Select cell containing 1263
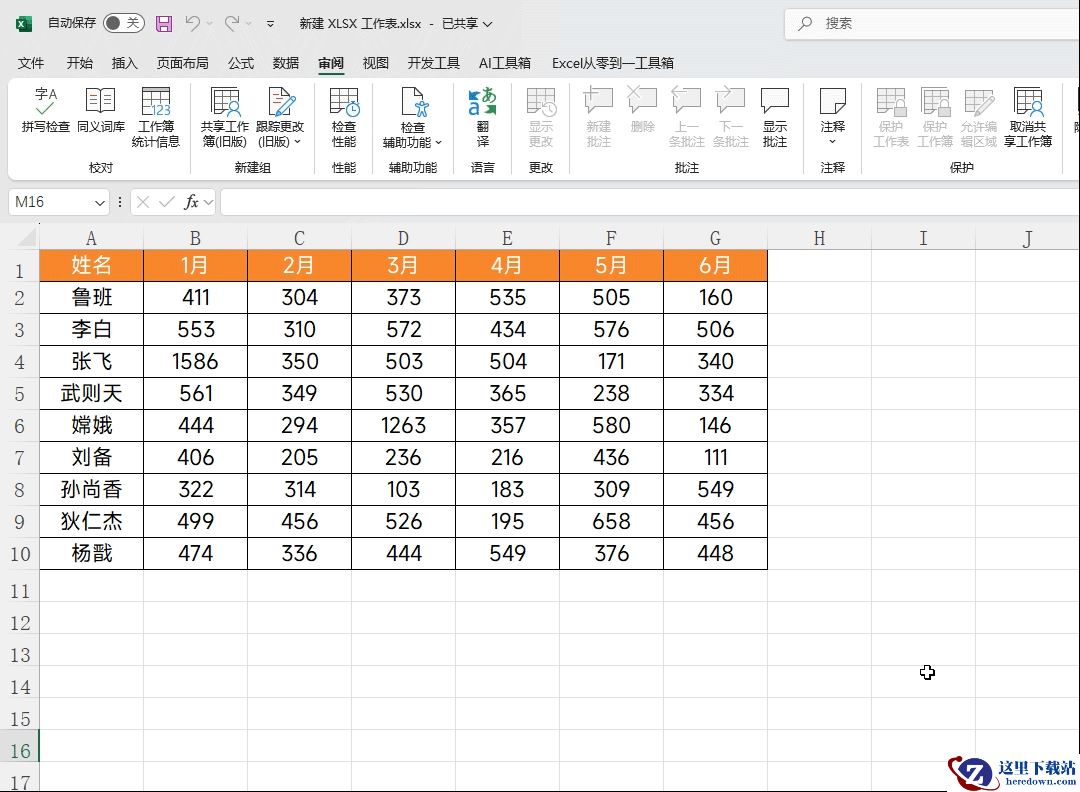Image resolution: width=1080 pixels, height=792 pixels. tap(403, 426)
